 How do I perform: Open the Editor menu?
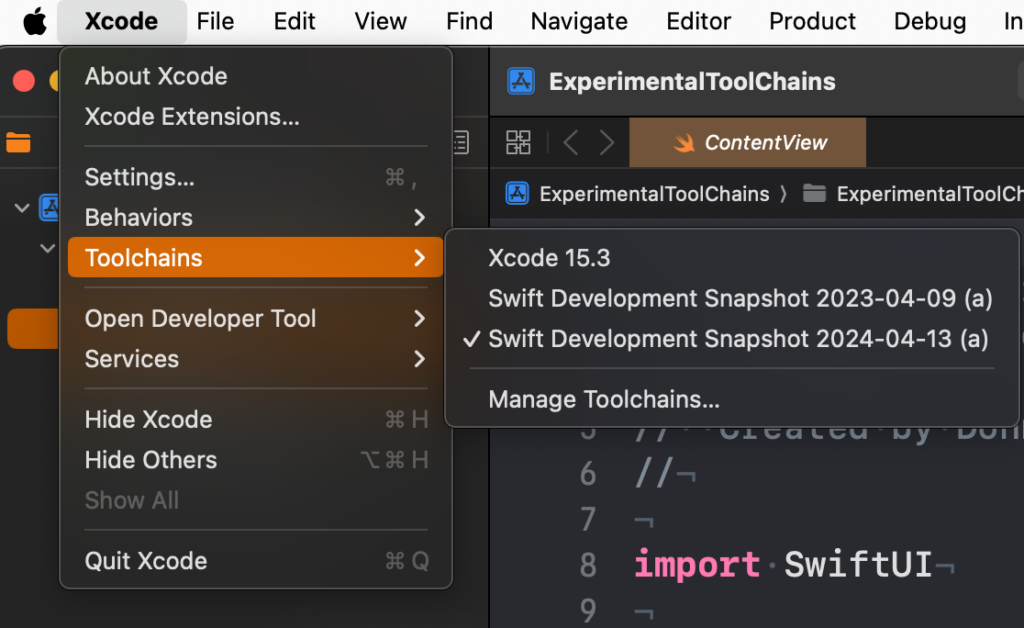coord(698,22)
